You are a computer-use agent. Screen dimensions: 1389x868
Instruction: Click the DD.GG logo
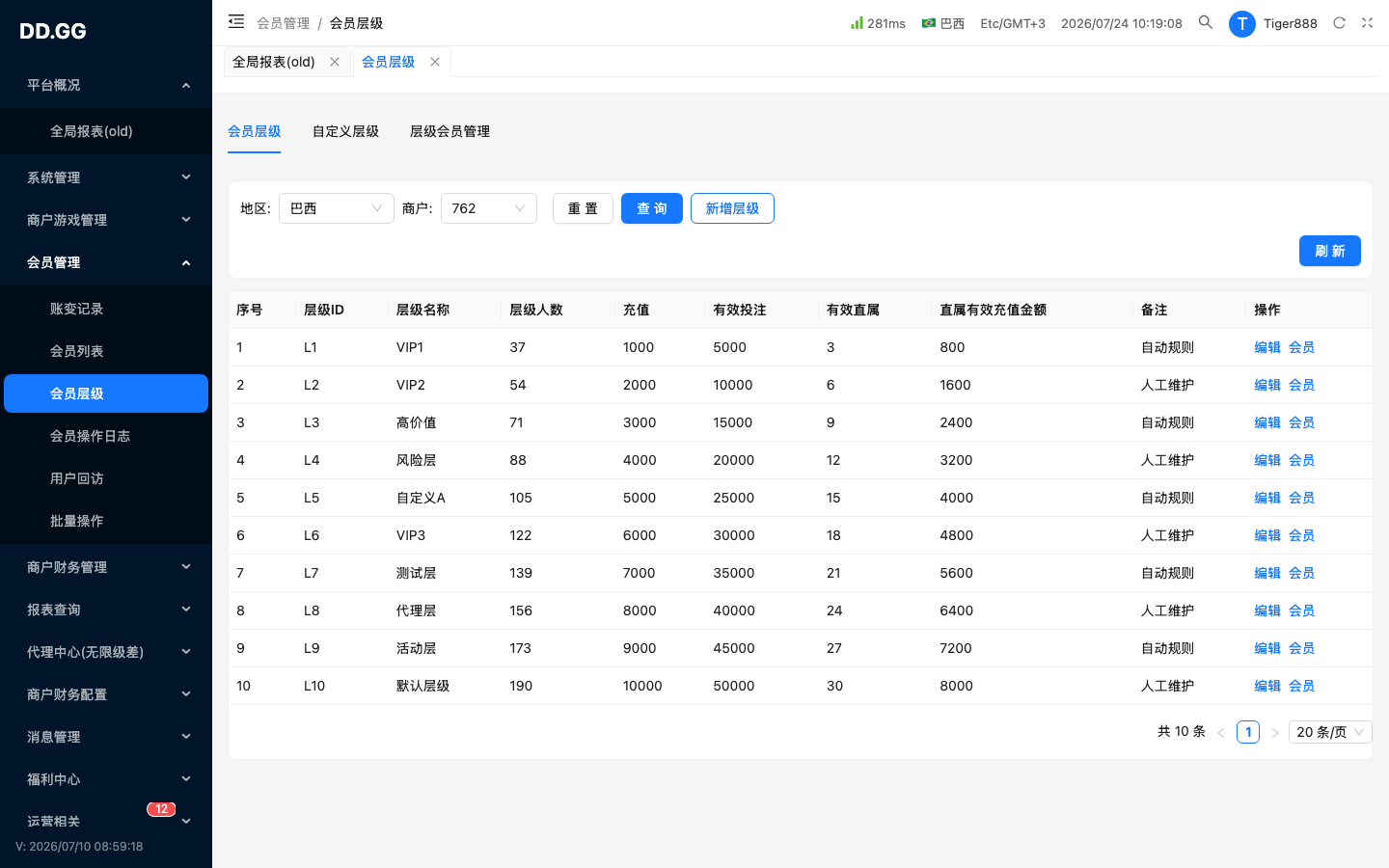coord(53,31)
